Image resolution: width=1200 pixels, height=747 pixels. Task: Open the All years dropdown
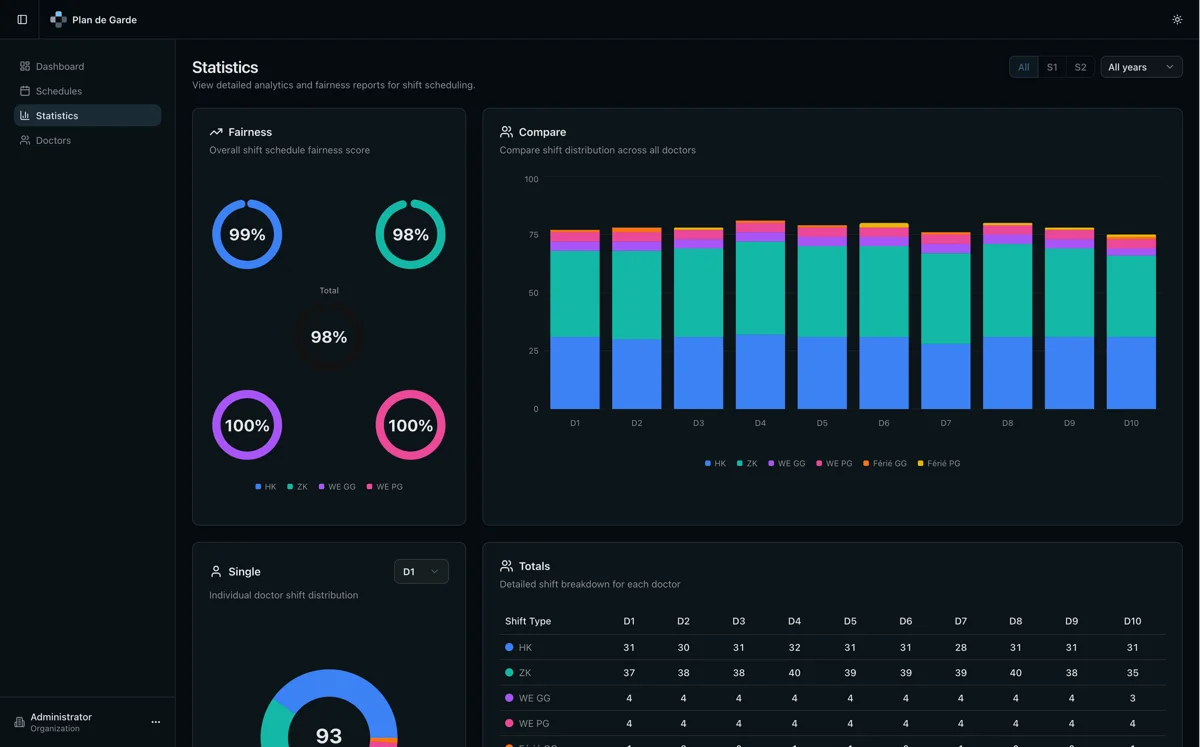tap(1141, 67)
